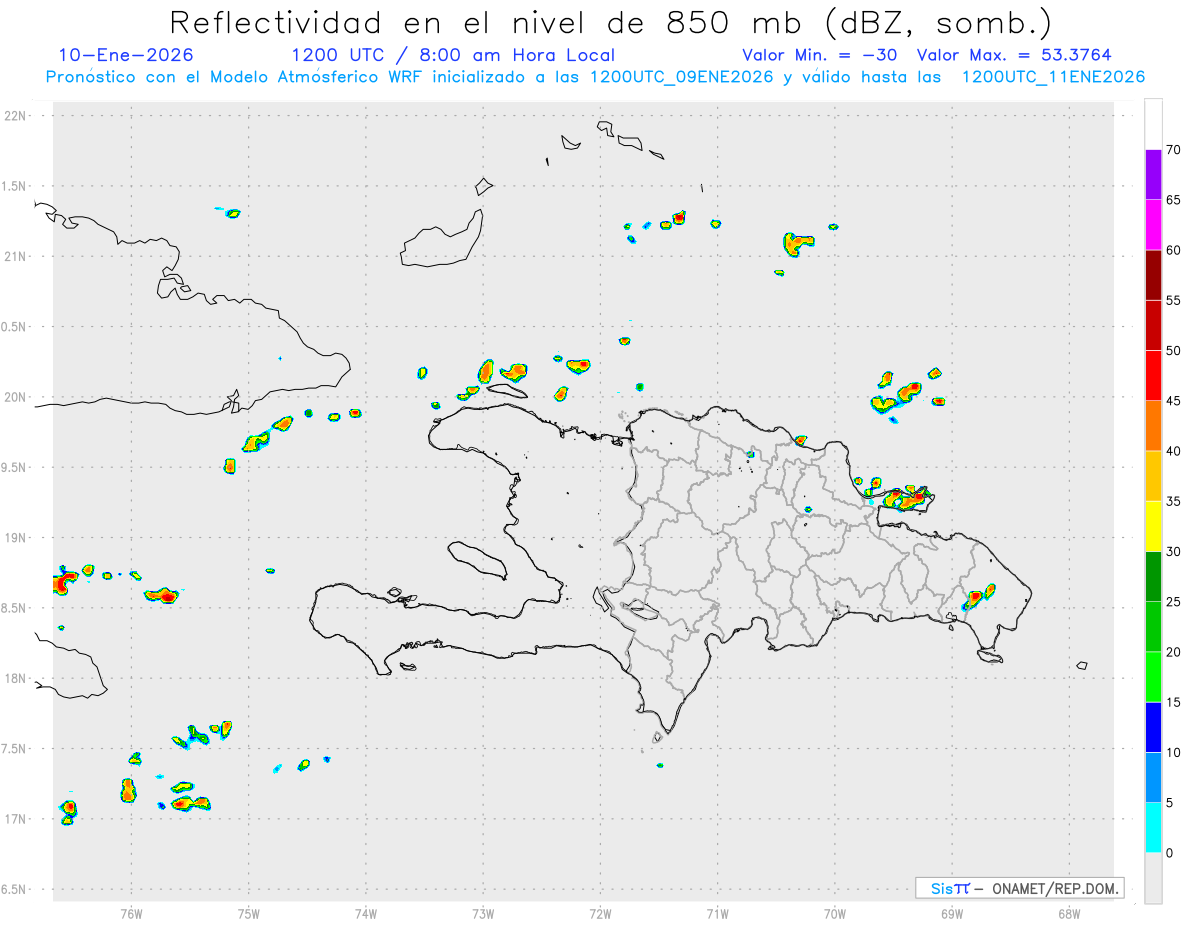This screenshot has height=927, width=1200.
Task: Click the bright red 45–50 dBZ colorbar segment
Action: [x=1153, y=376]
